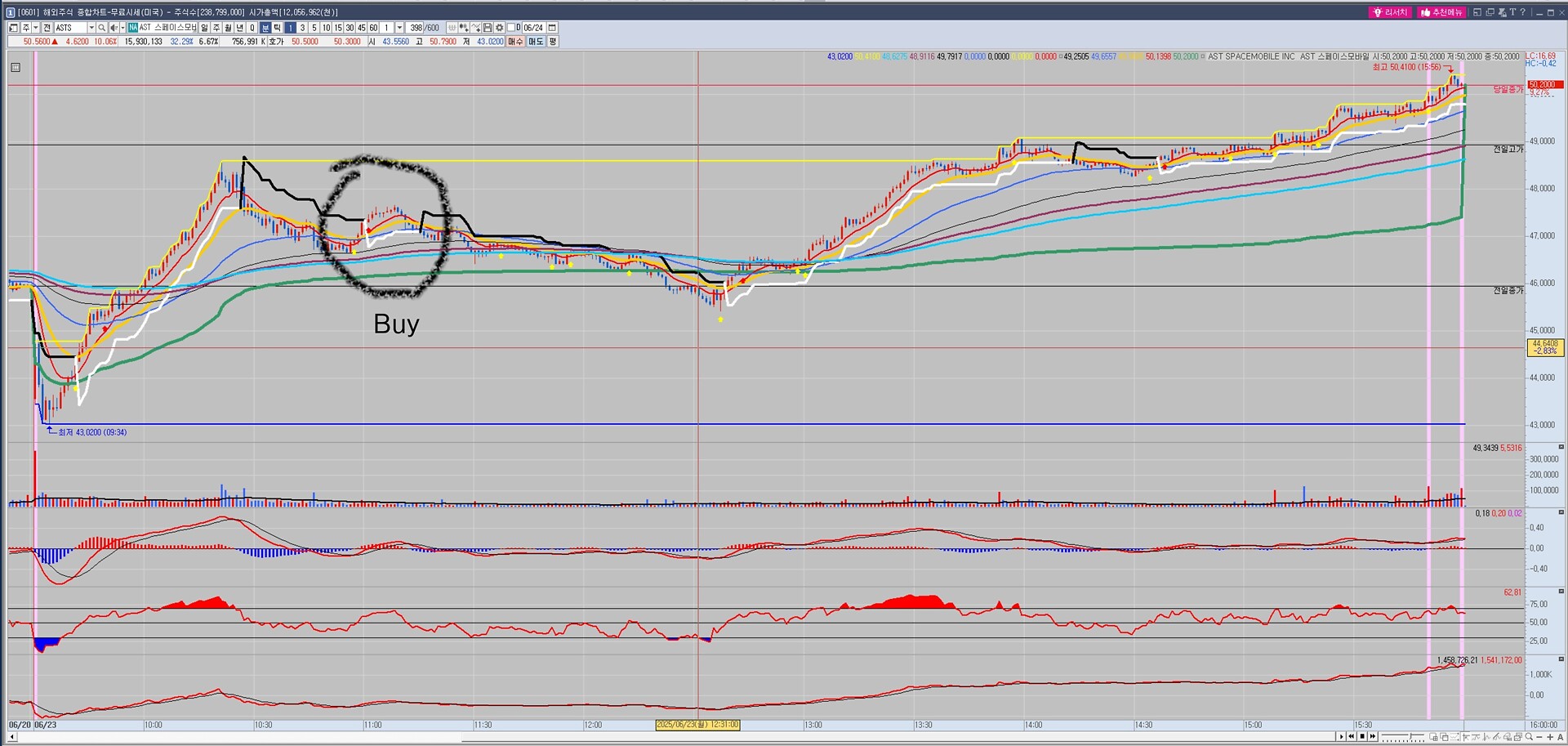Expand the ASTS ticker symbol dropdown
The height and width of the screenshot is (746, 1568).
coord(91,28)
